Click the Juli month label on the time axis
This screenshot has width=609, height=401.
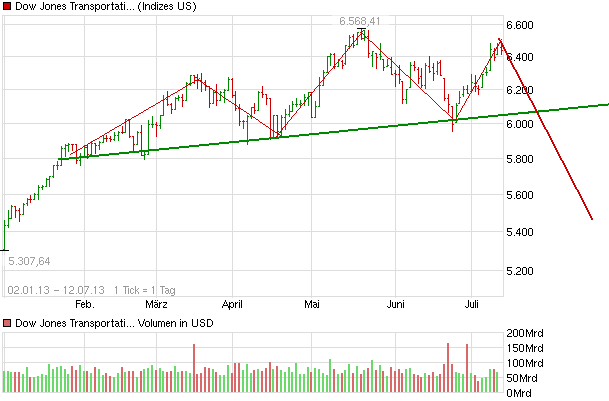[x=473, y=303]
